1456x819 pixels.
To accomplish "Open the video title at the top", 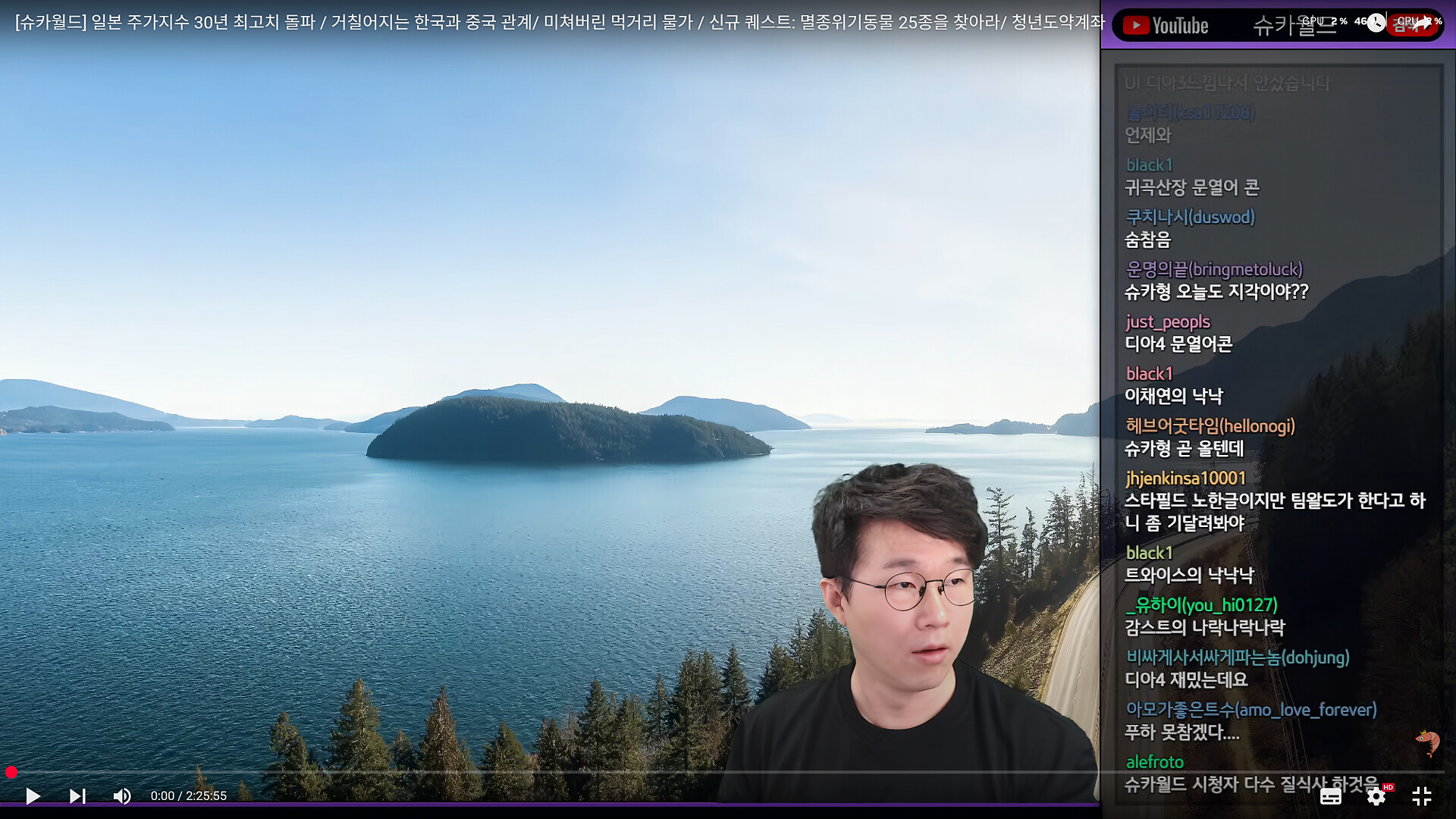I will [559, 22].
